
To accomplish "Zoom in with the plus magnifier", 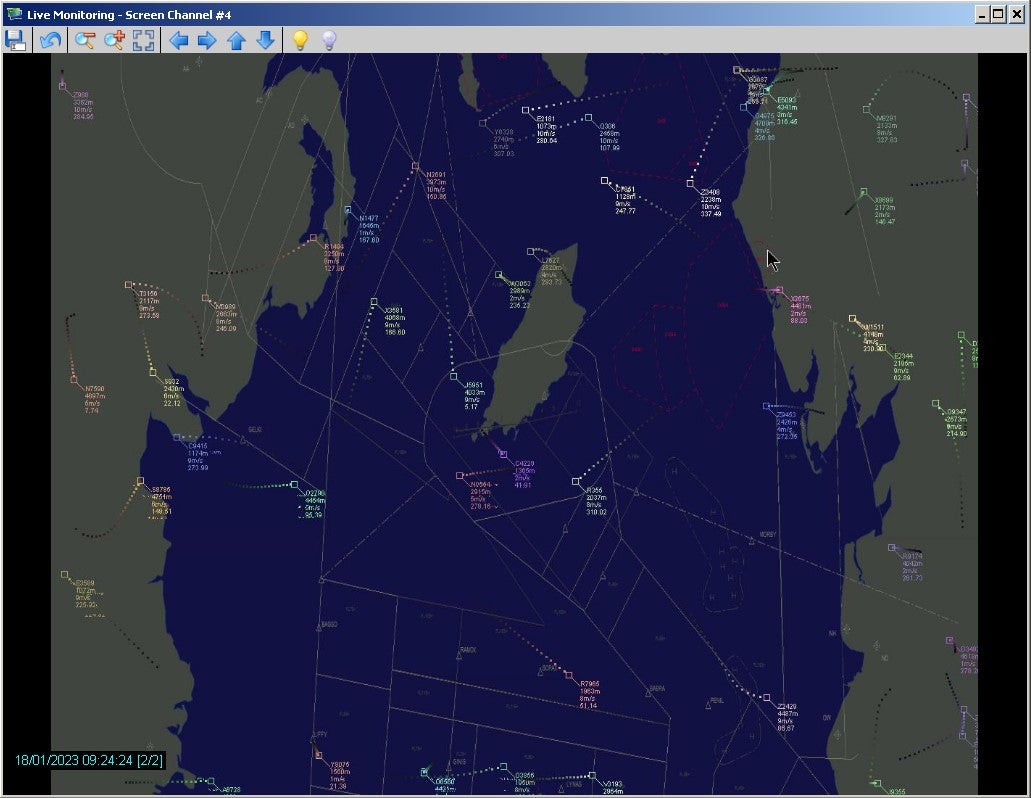I will 115,40.
